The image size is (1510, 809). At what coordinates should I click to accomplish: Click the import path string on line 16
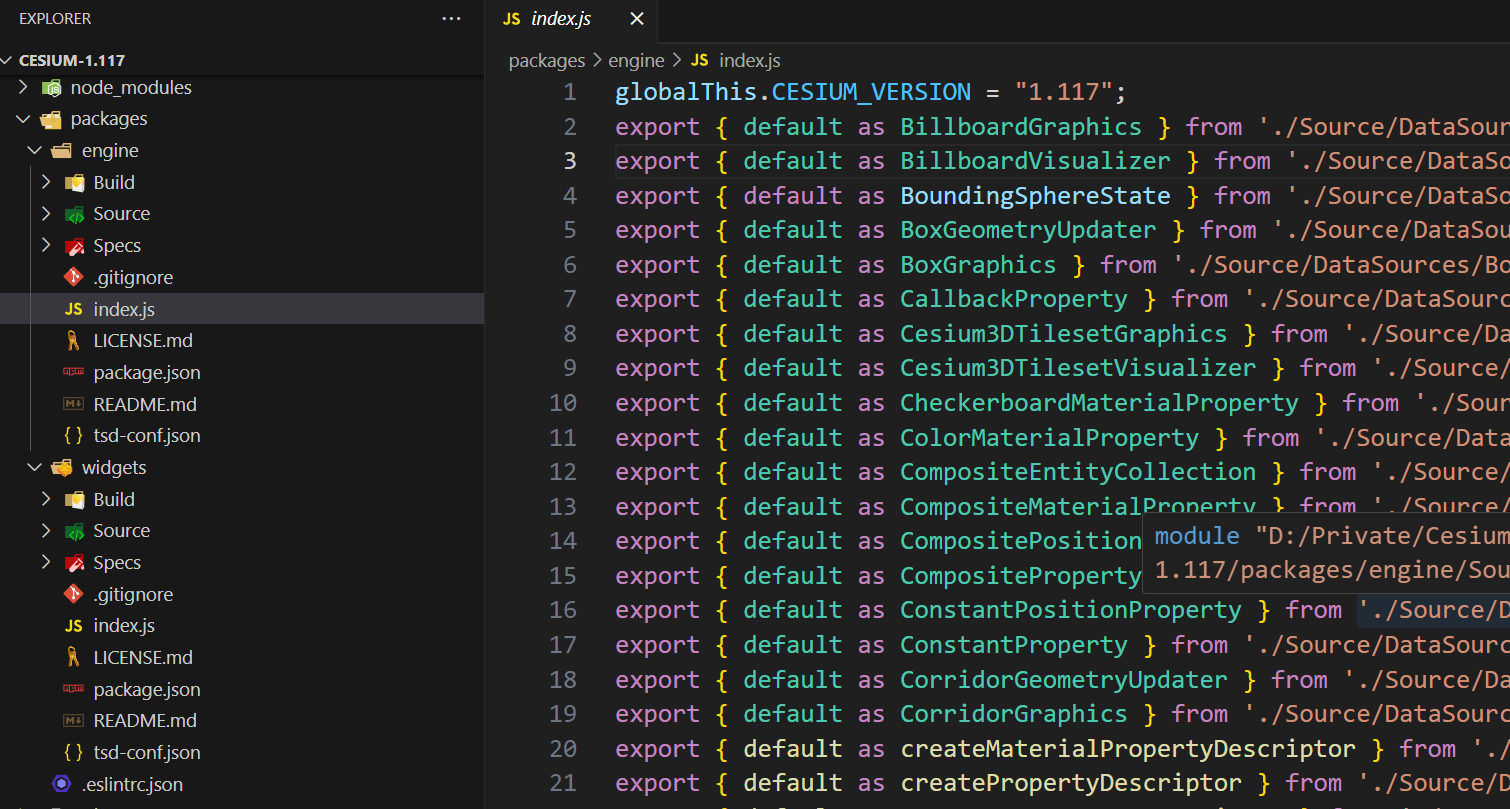1433,610
